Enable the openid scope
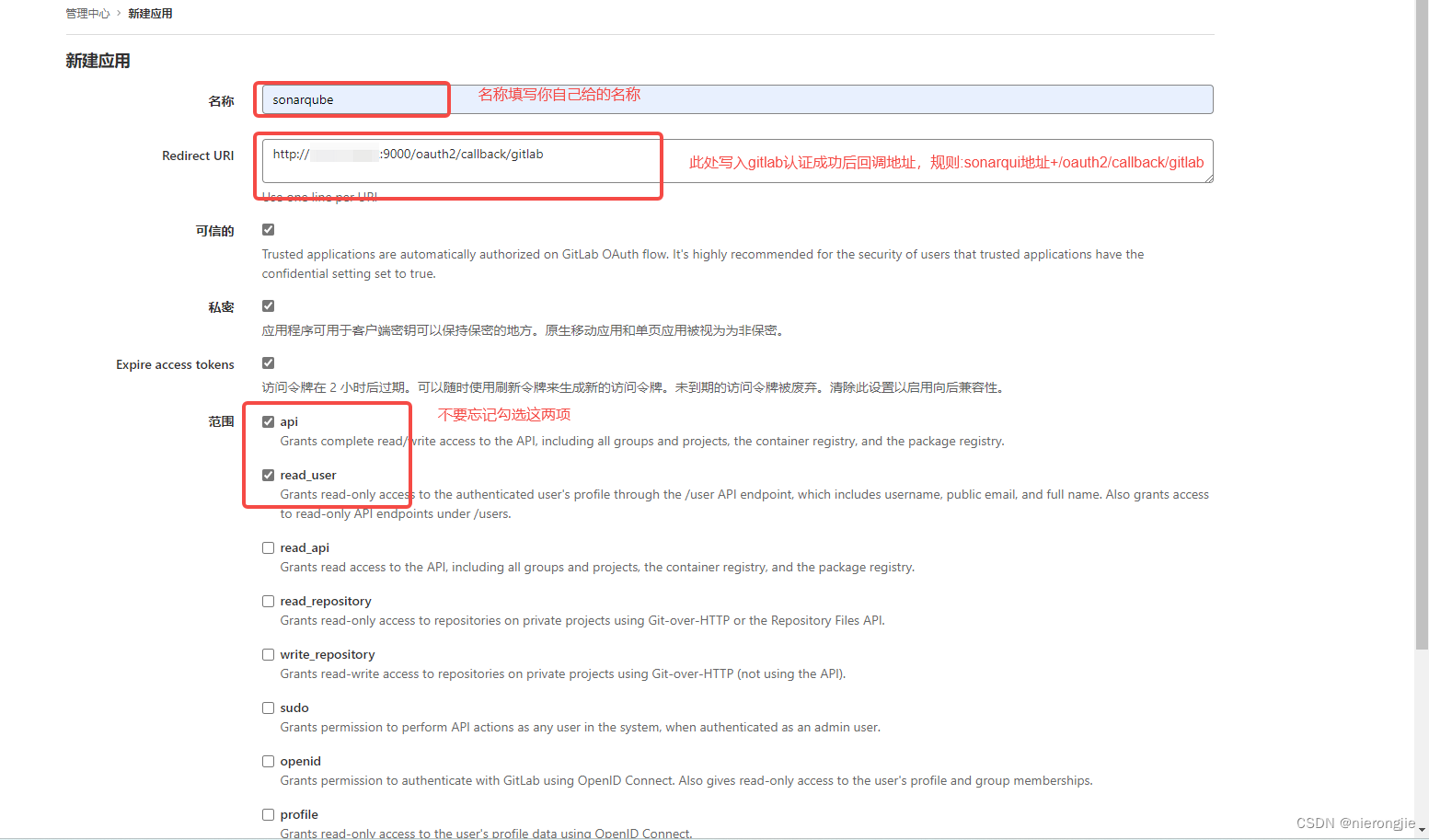 tap(268, 761)
